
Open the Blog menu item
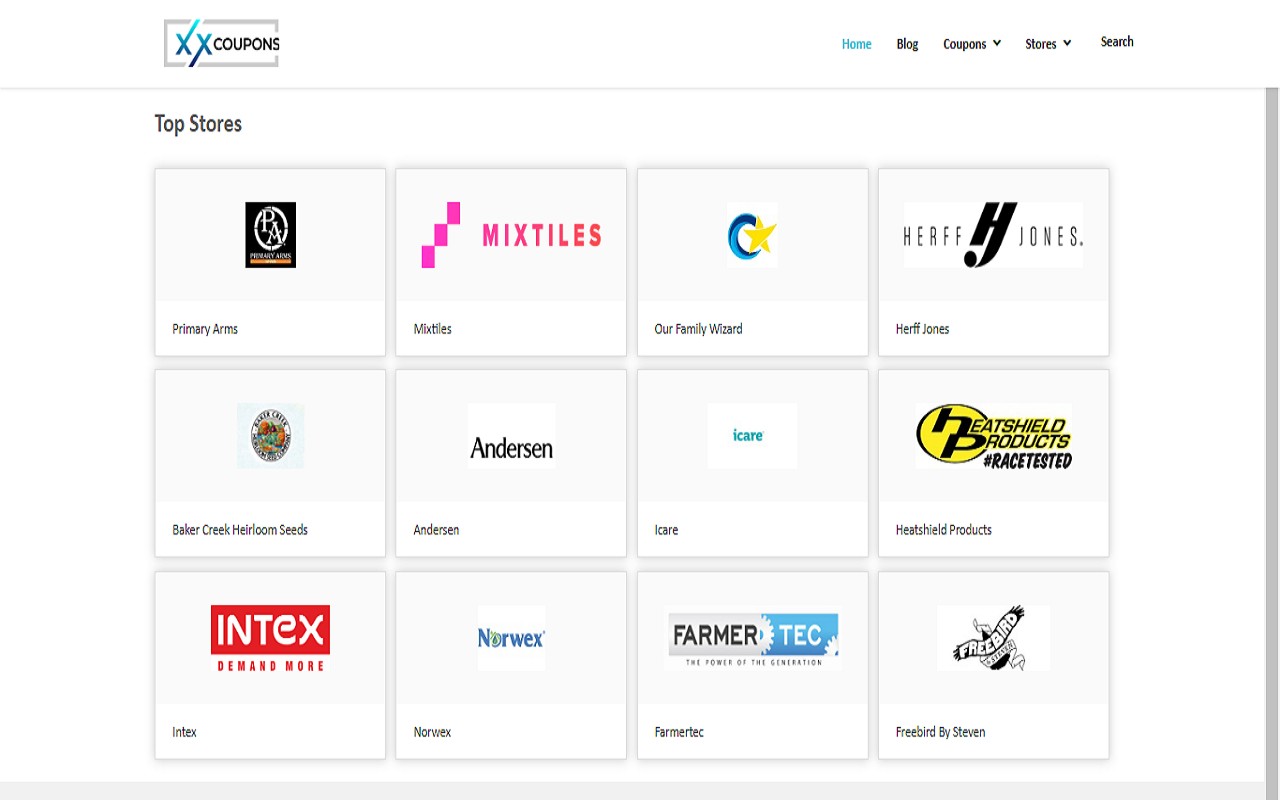point(908,44)
